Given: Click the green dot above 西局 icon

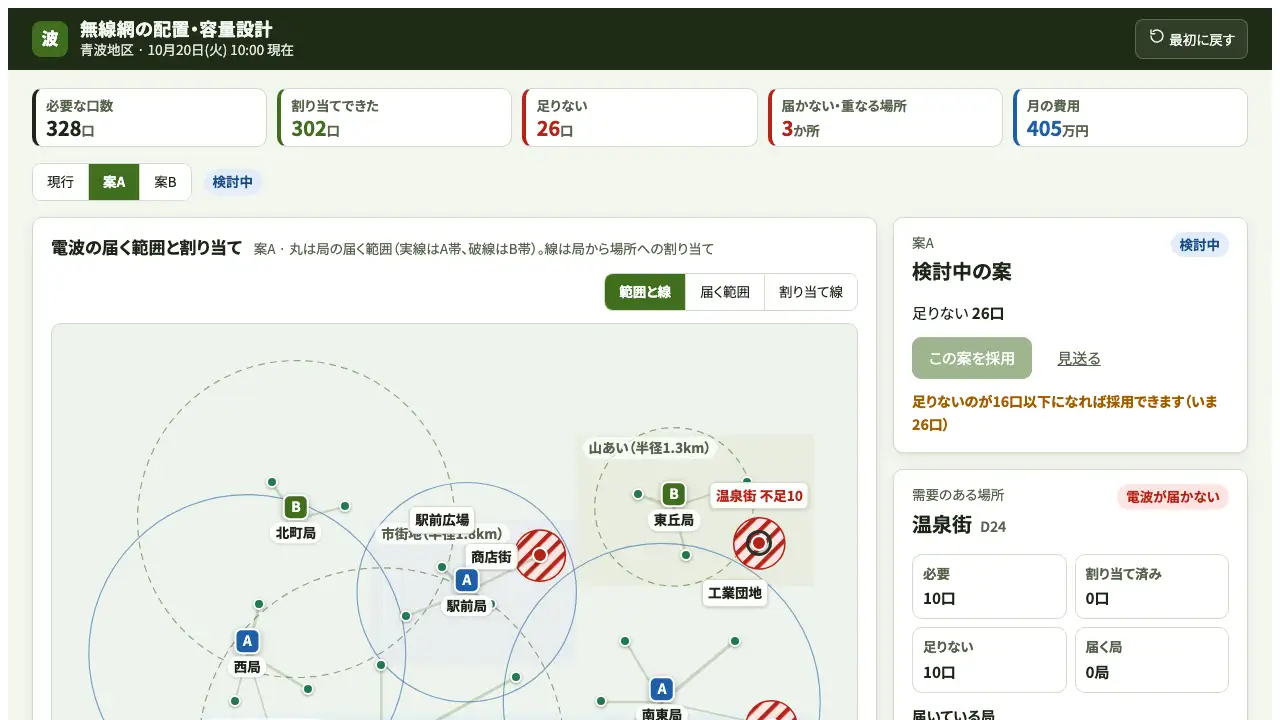Looking at the screenshot, I should 259,604.
